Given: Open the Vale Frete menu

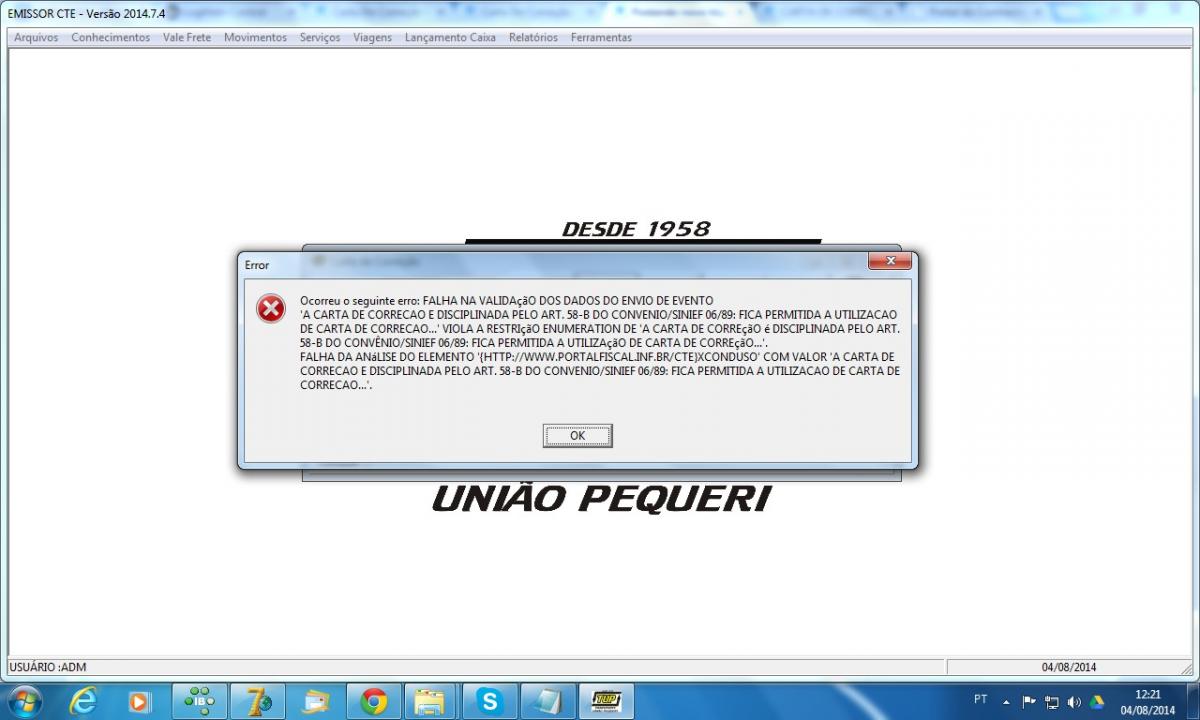Looking at the screenshot, I should tap(187, 37).
